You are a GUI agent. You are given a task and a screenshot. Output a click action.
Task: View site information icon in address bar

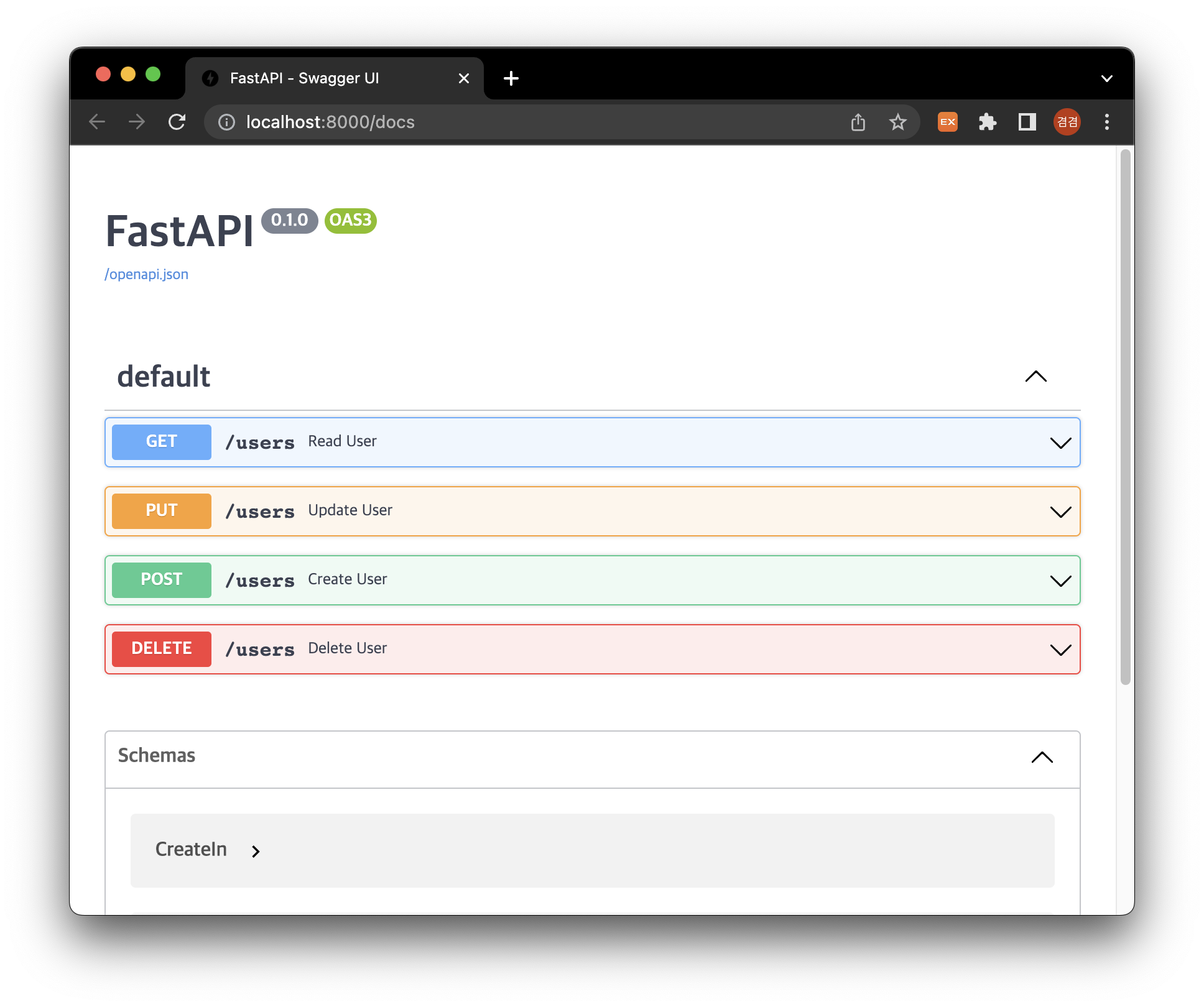click(226, 122)
